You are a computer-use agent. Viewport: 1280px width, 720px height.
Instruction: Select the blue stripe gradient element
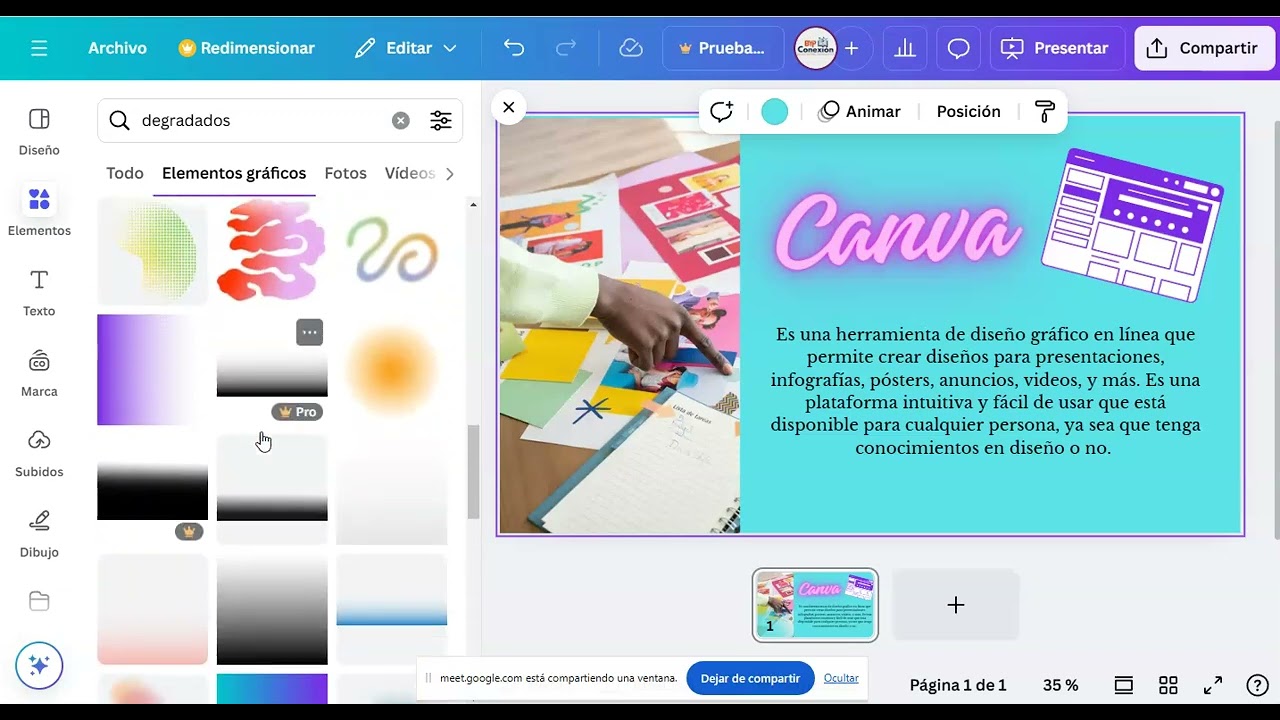click(391, 609)
